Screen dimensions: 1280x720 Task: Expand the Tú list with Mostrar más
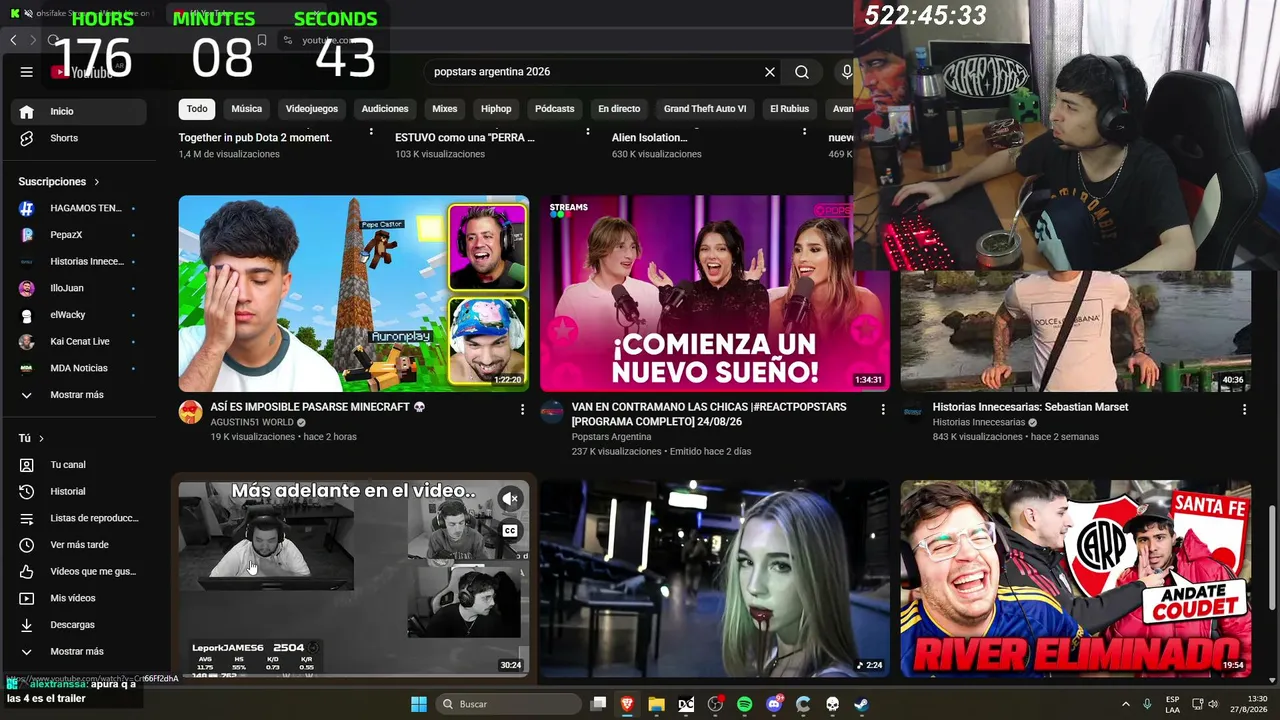[x=78, y=652]
